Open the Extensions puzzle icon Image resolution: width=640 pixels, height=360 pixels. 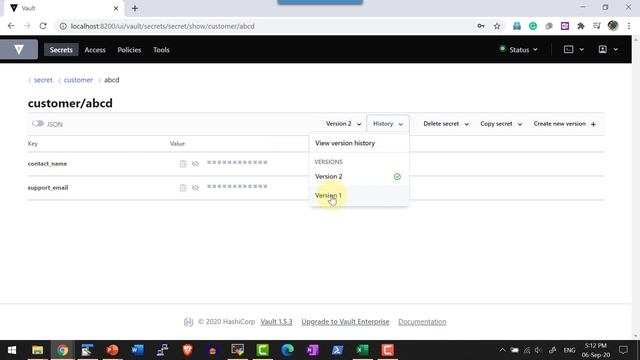point(581,26)
